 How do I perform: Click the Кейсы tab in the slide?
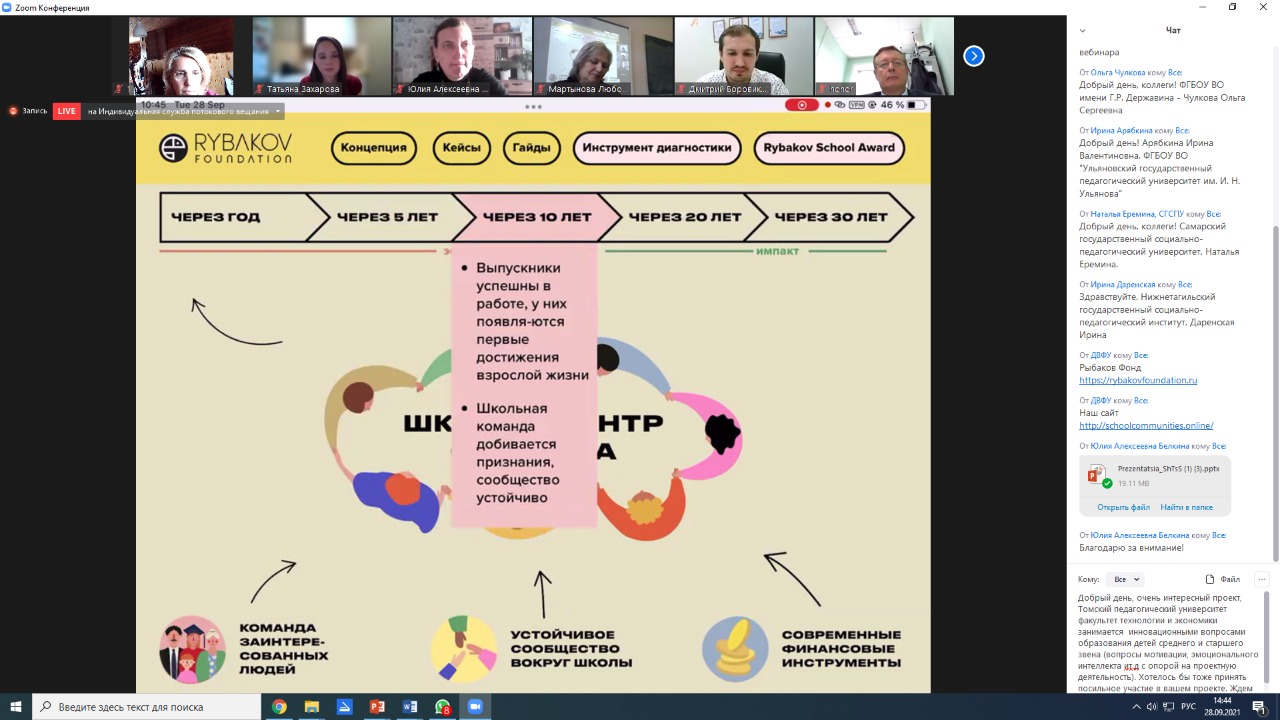pyautogui.click(x=462, y=148)
